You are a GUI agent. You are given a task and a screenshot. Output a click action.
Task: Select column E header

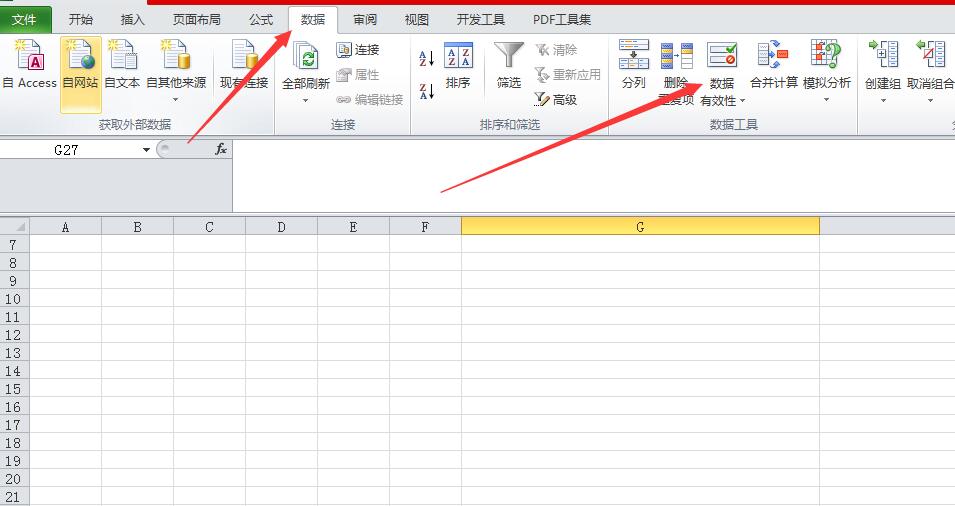[x=353, y=227]
